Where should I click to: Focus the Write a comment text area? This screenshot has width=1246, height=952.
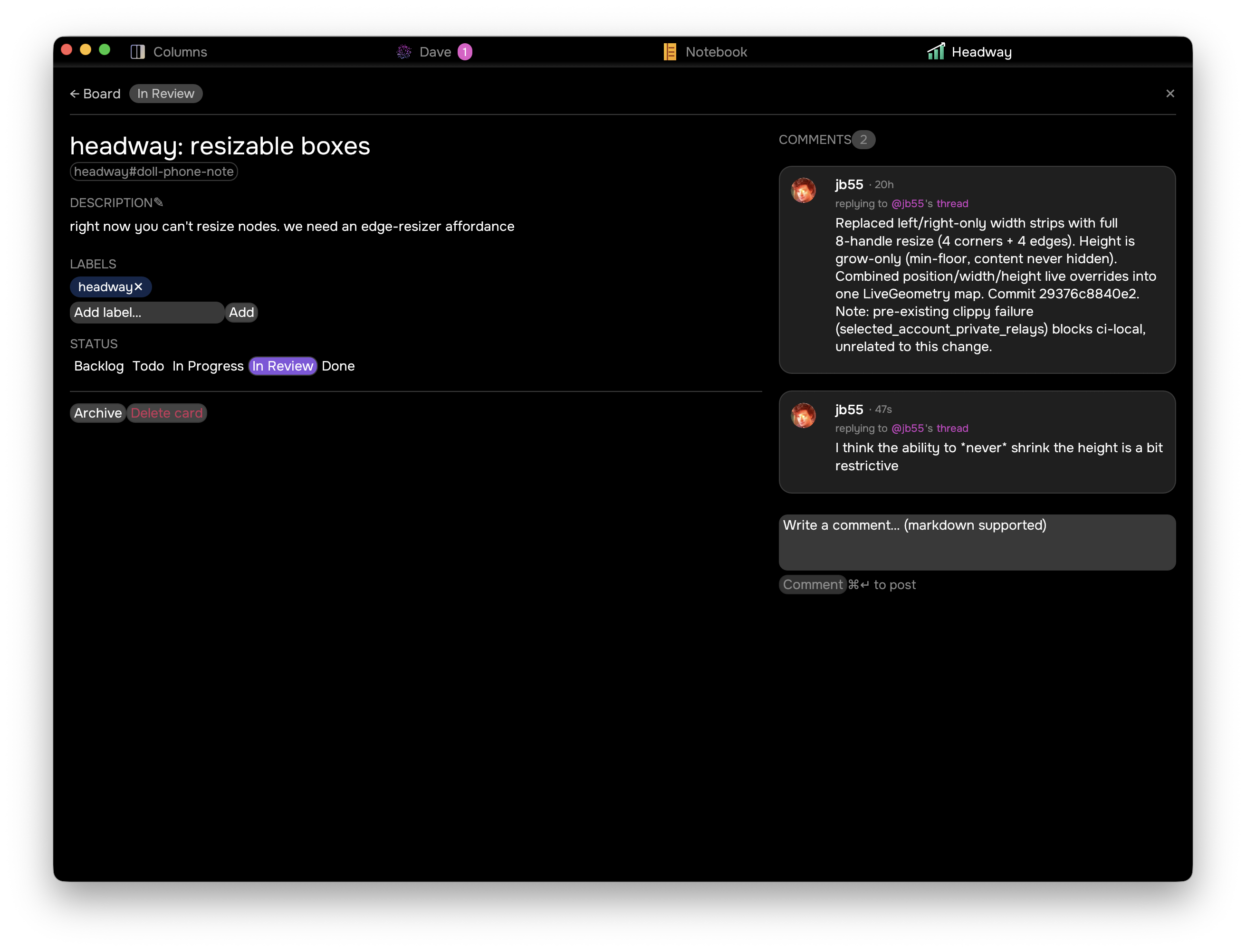(977, 543)
